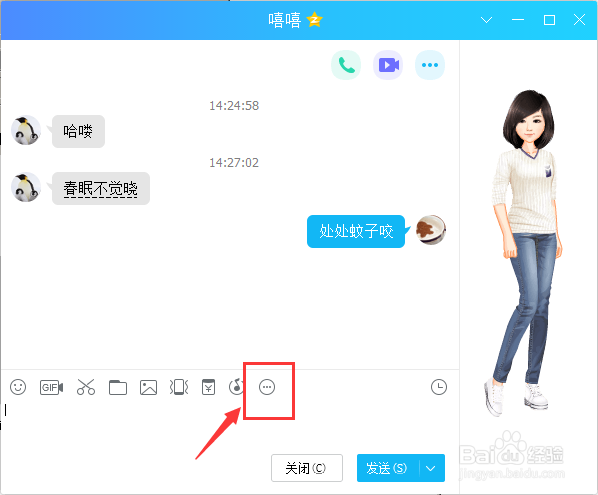Start a voice call with the phone icon

pos(346,65)
